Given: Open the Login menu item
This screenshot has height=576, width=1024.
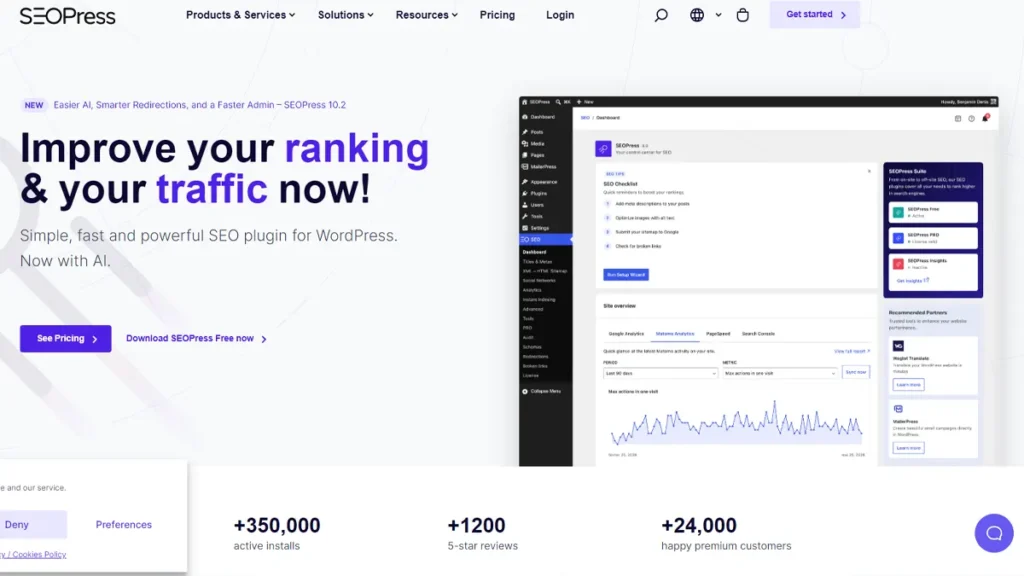Looking at the screenshot, I should click(560, 15).
